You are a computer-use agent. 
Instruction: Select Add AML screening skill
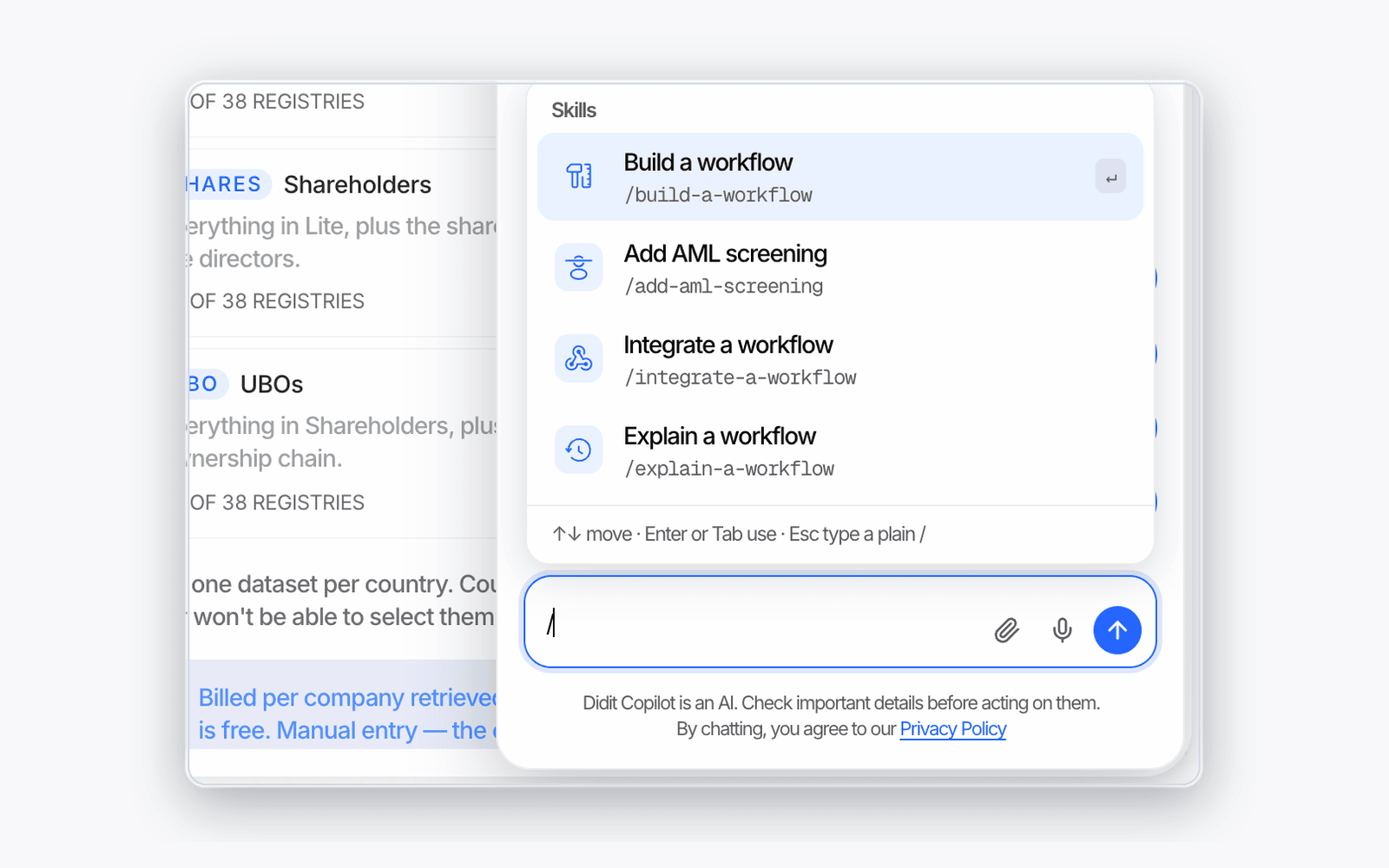point(840,267)
